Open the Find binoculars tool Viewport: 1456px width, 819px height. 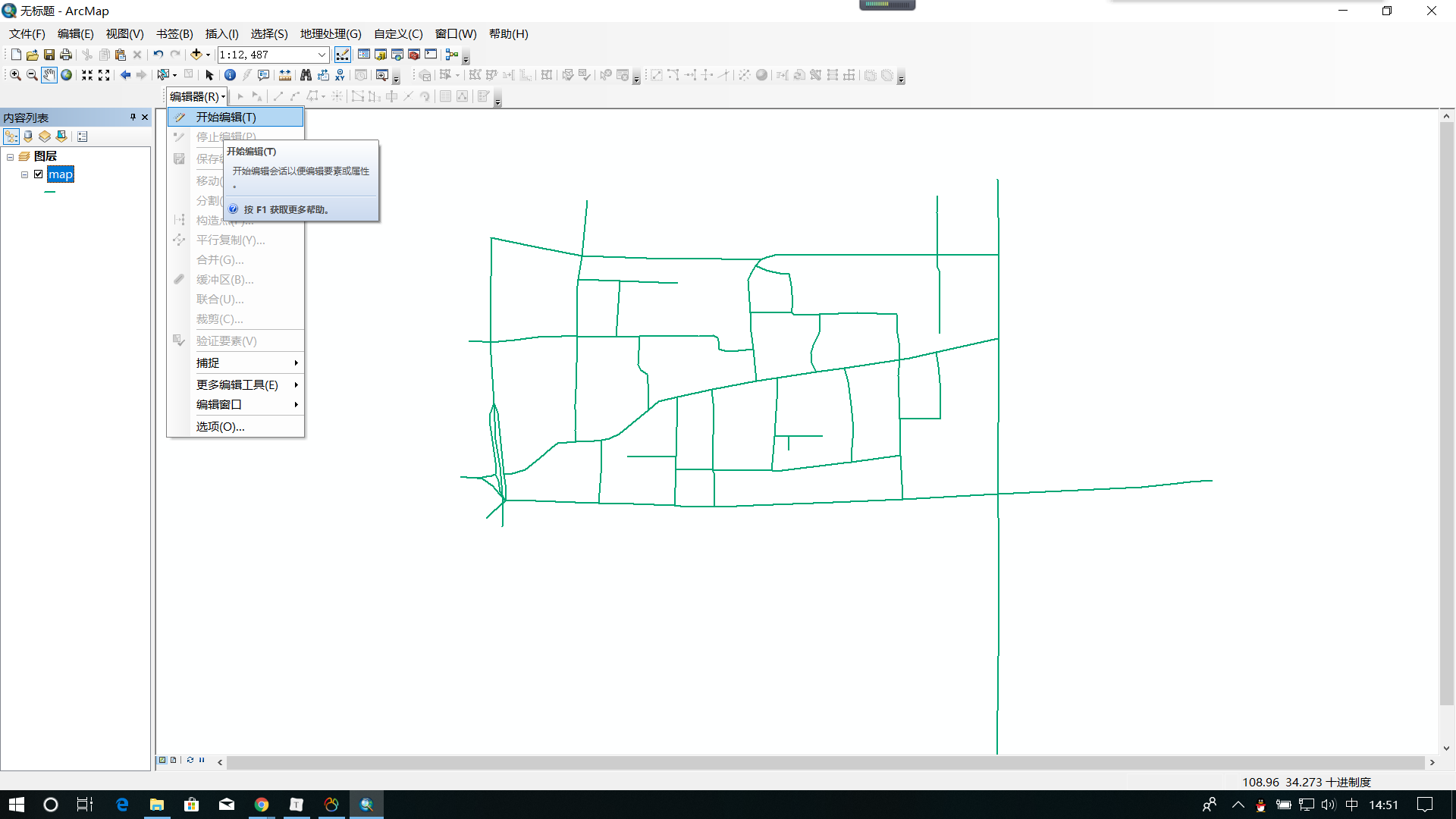(306, 75)
